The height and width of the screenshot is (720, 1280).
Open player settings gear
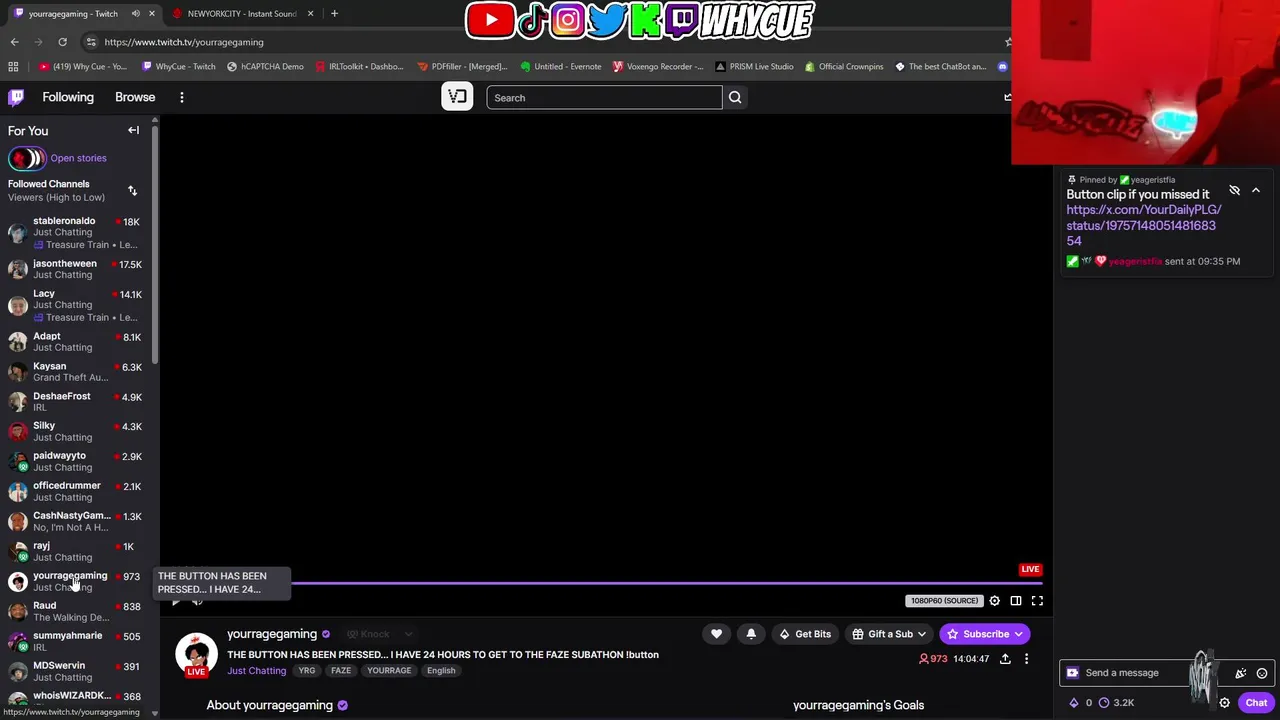click(994, 601)
